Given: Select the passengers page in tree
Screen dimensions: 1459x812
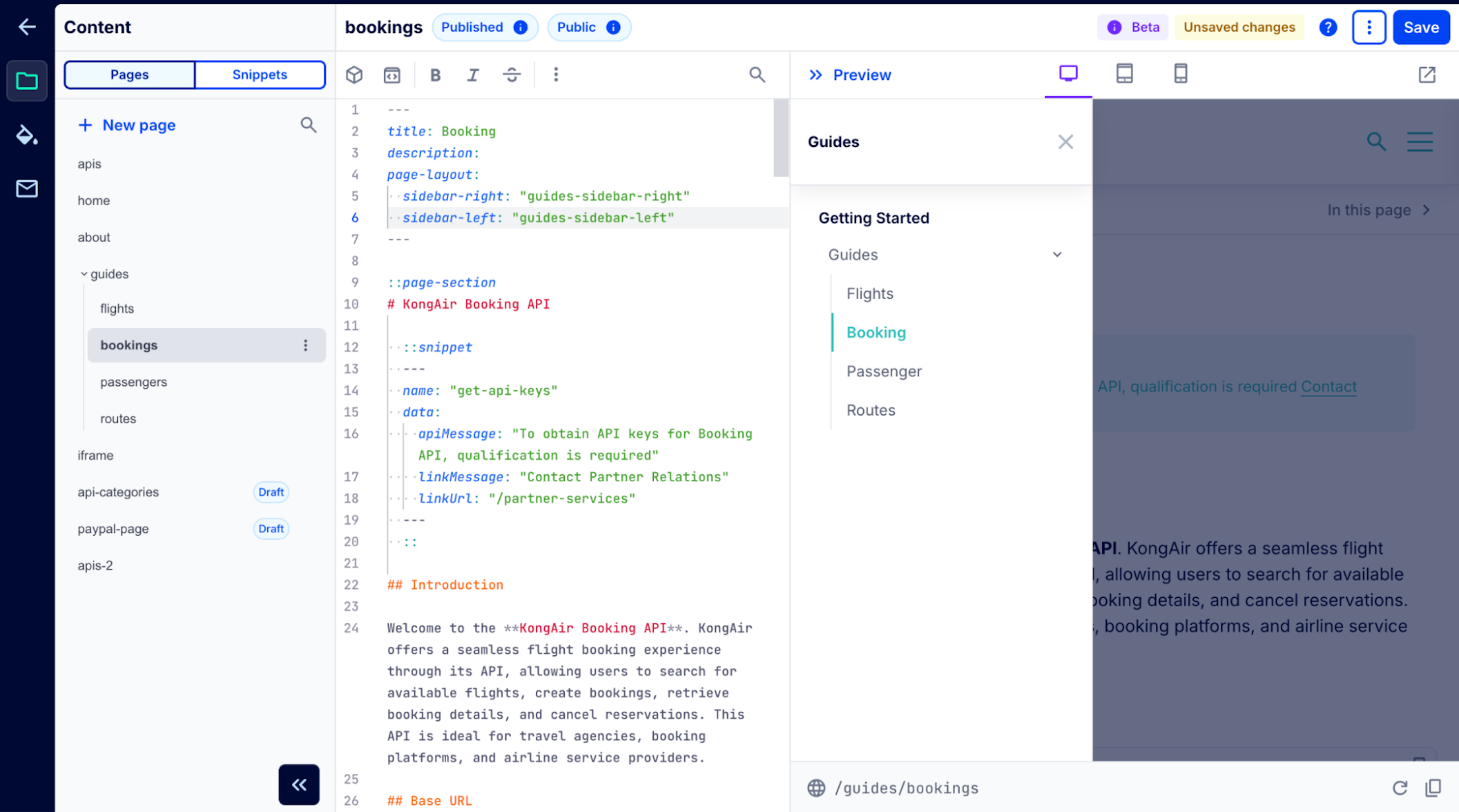Looking at the screenshot, I should (133, 382).
